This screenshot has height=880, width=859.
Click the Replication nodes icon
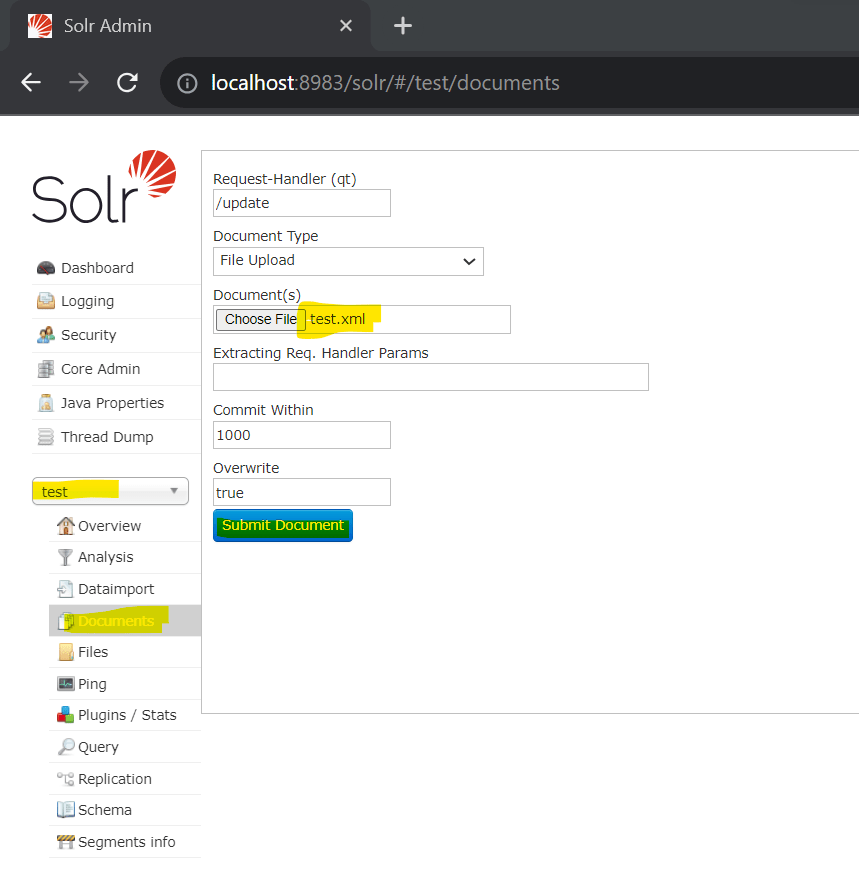66,778
